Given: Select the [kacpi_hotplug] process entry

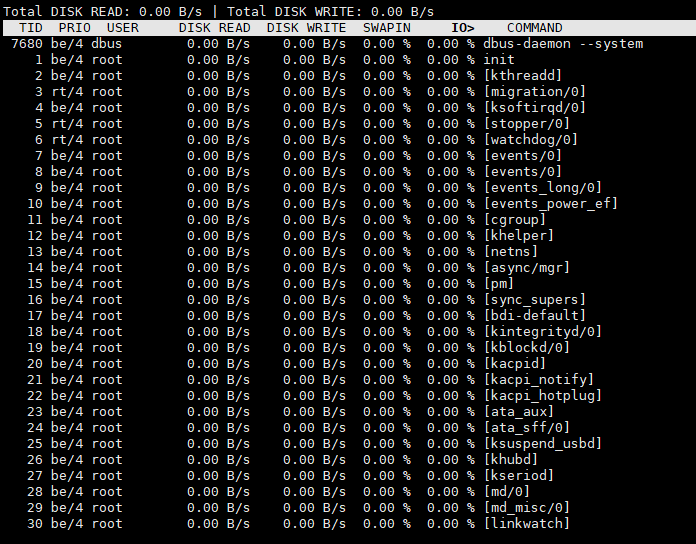Looking at the screenshot, I should click(x=542, y=396).
